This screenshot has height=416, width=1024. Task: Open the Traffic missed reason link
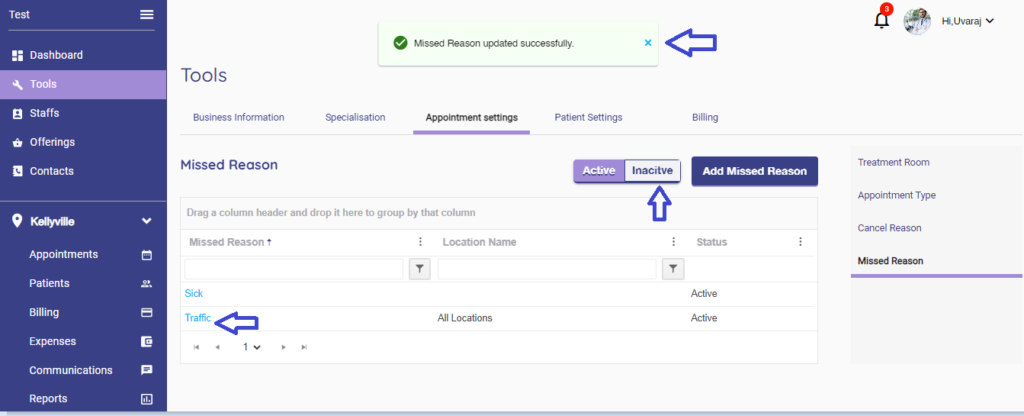pyautogui.click(x=197, y=318)
